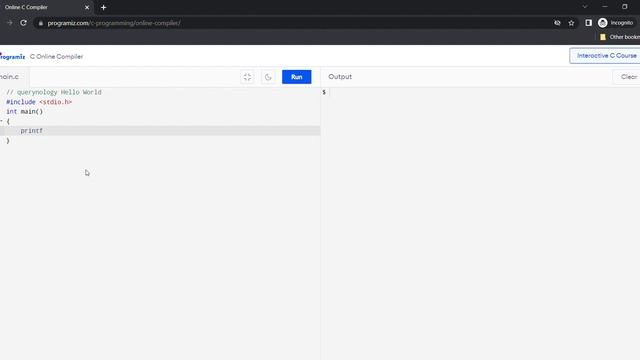Click the tracking protection eye icon
Image resolution: width=640 pixels, height=360 pixels.
pyautogui.click(x=557, y=23)
